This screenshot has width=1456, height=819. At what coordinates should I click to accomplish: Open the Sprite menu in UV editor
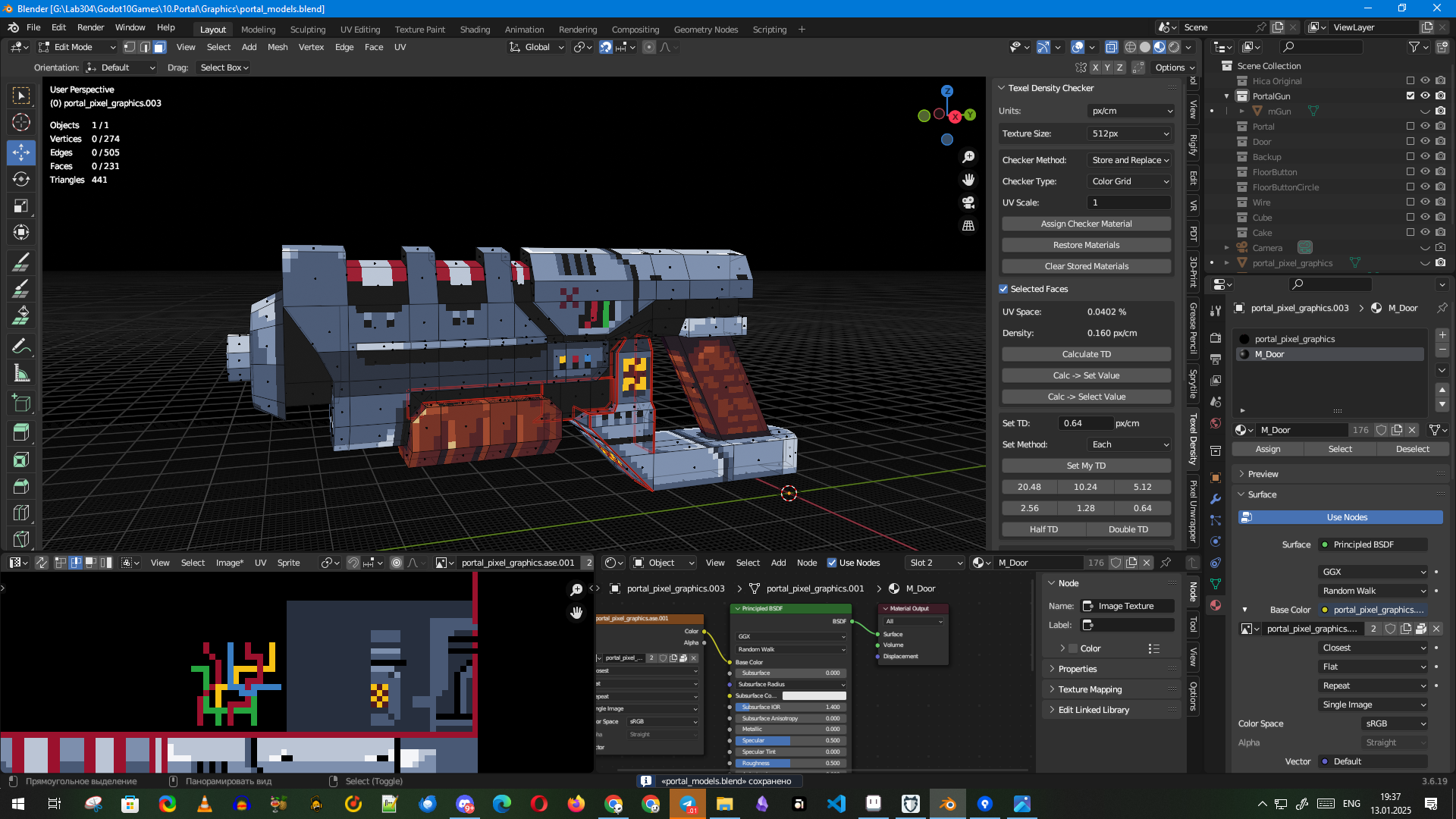point(288,563)
